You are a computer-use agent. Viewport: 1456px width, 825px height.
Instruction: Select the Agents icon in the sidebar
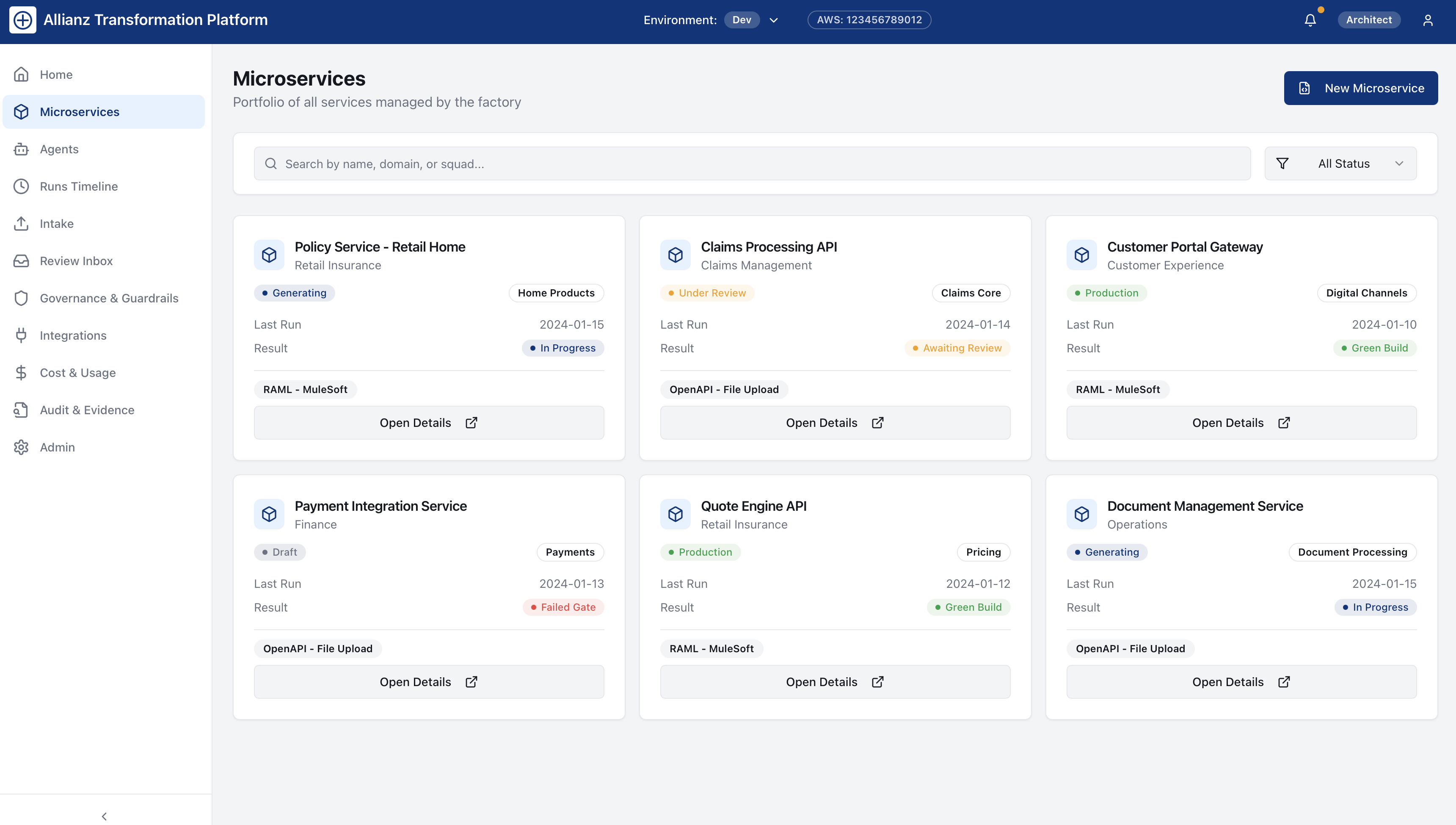pos(21,149)
